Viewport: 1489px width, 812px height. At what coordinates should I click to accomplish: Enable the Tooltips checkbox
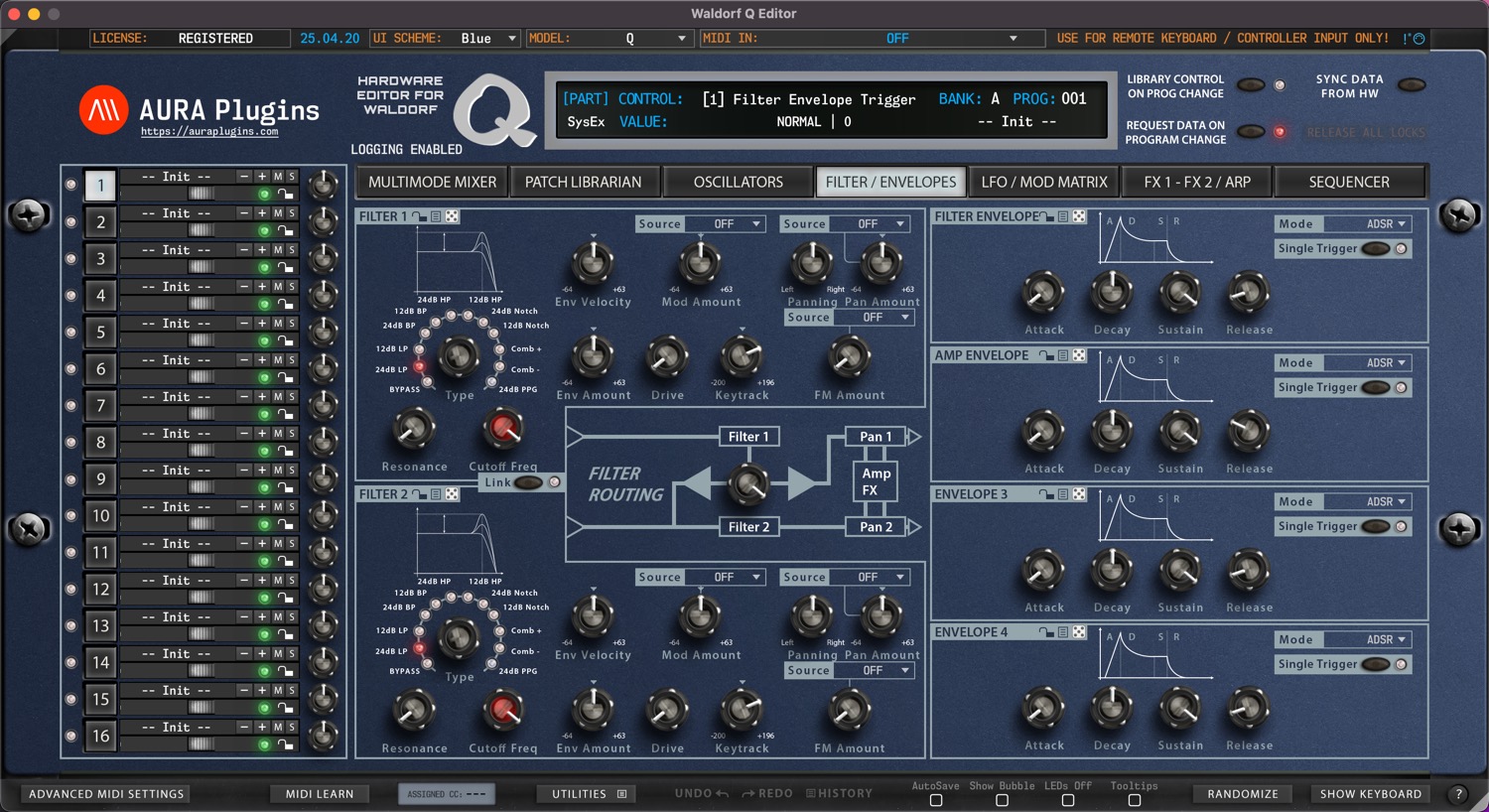(x=1135, y=800)
